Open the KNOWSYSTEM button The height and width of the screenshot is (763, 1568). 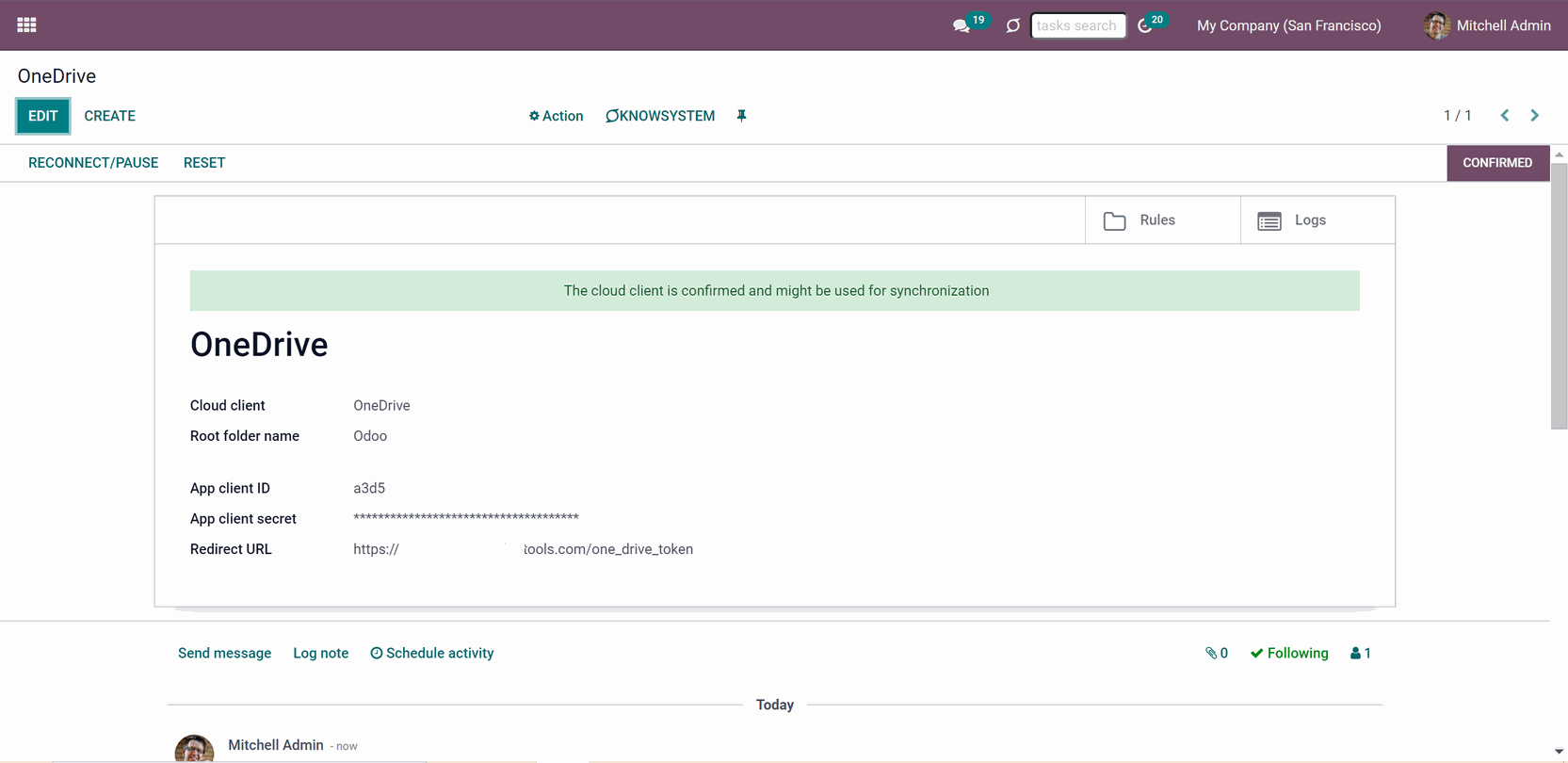click(660, 116)
